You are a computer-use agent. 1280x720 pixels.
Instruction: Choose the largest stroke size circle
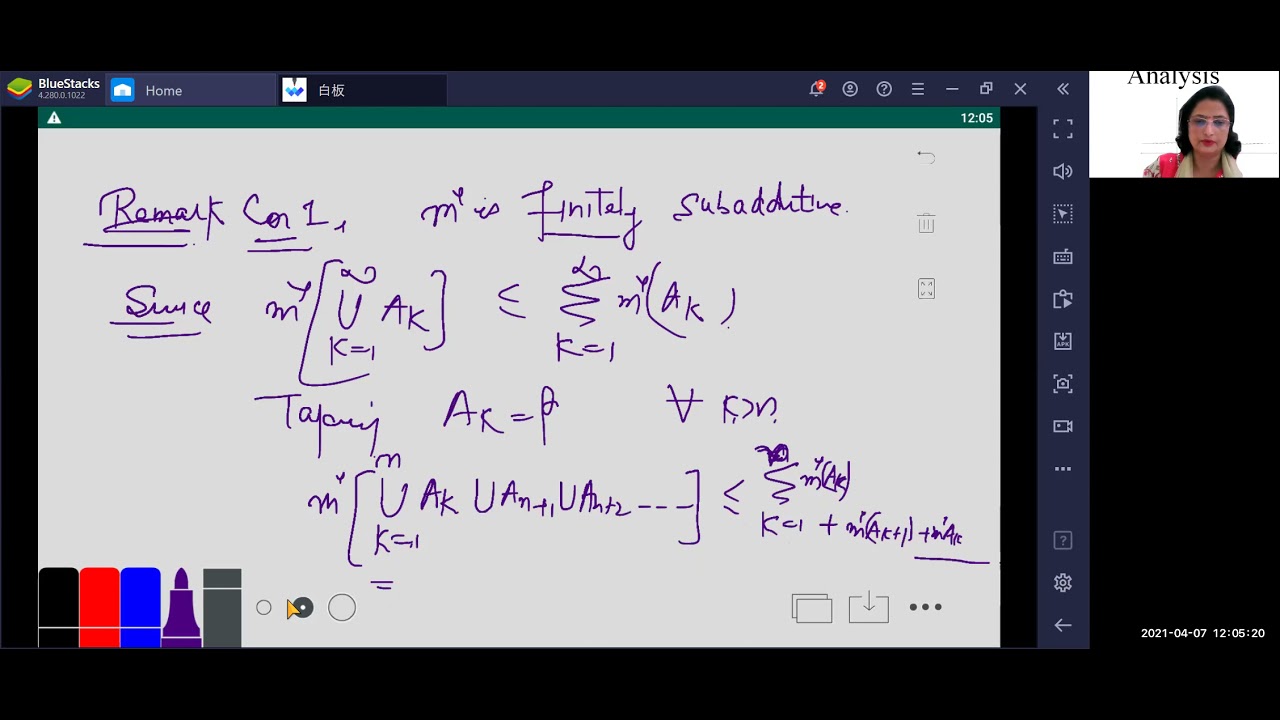click(x=342, y=607)
